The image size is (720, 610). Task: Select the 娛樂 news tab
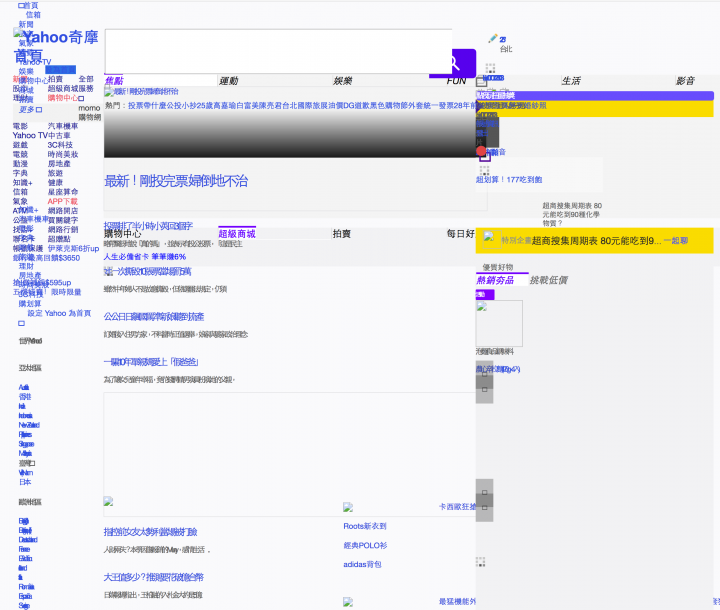343,81
